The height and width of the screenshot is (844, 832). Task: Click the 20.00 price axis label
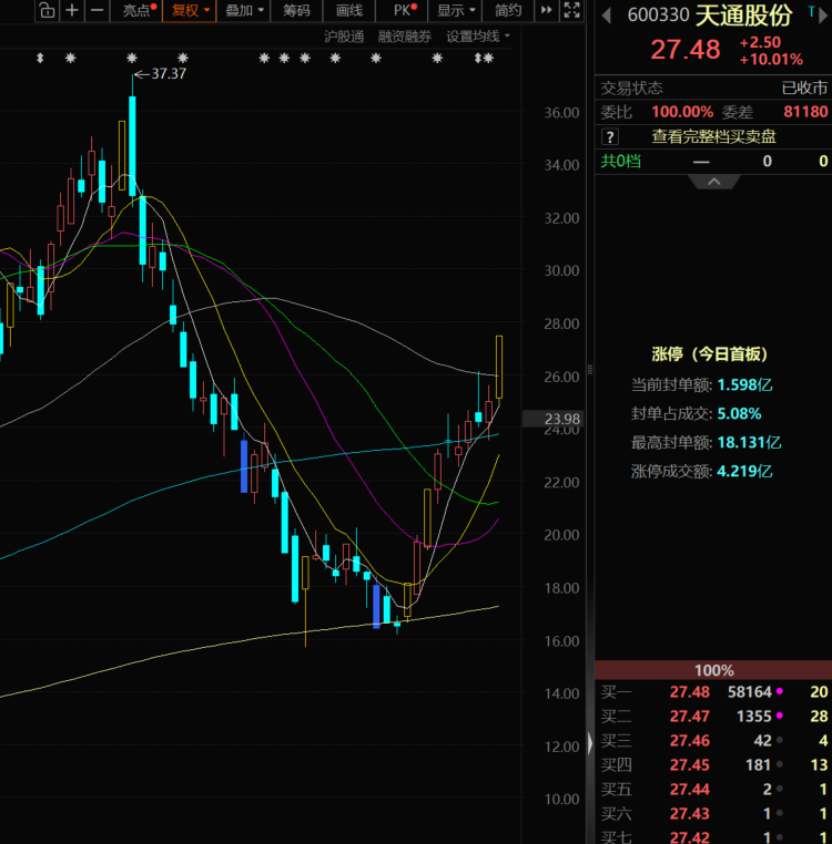[x=561, y=535]
